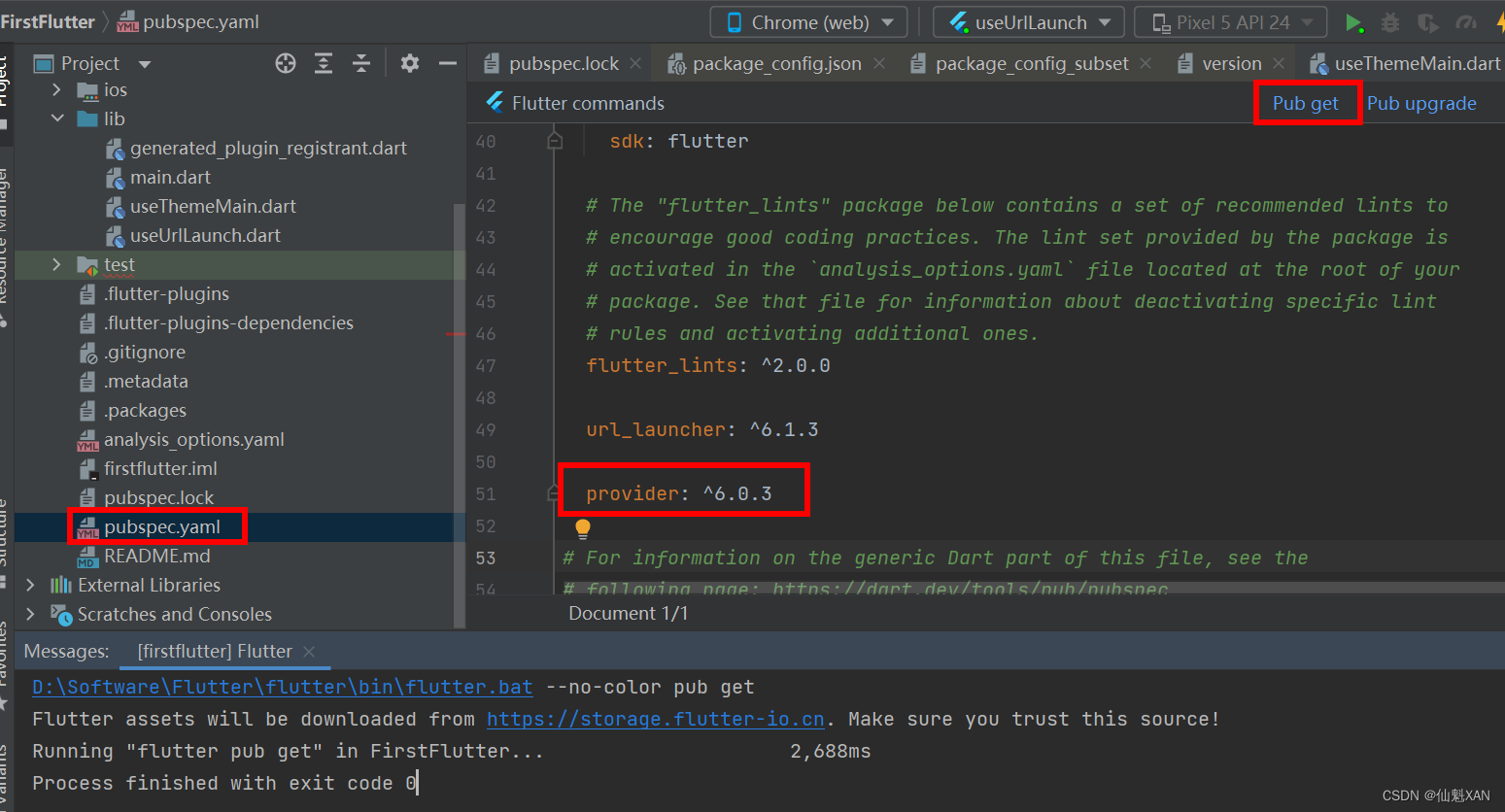This screenshot has height=812, width=1505.
Task: Open useUrlLaunch run configuration dropdown
Action: (x=1028, y=22)
